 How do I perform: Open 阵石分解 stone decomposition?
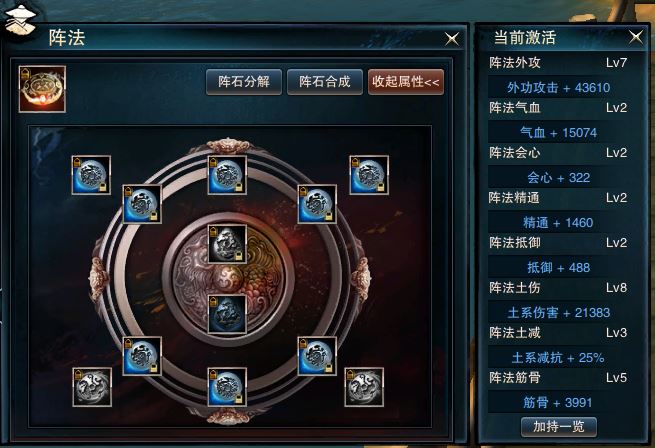244,82
